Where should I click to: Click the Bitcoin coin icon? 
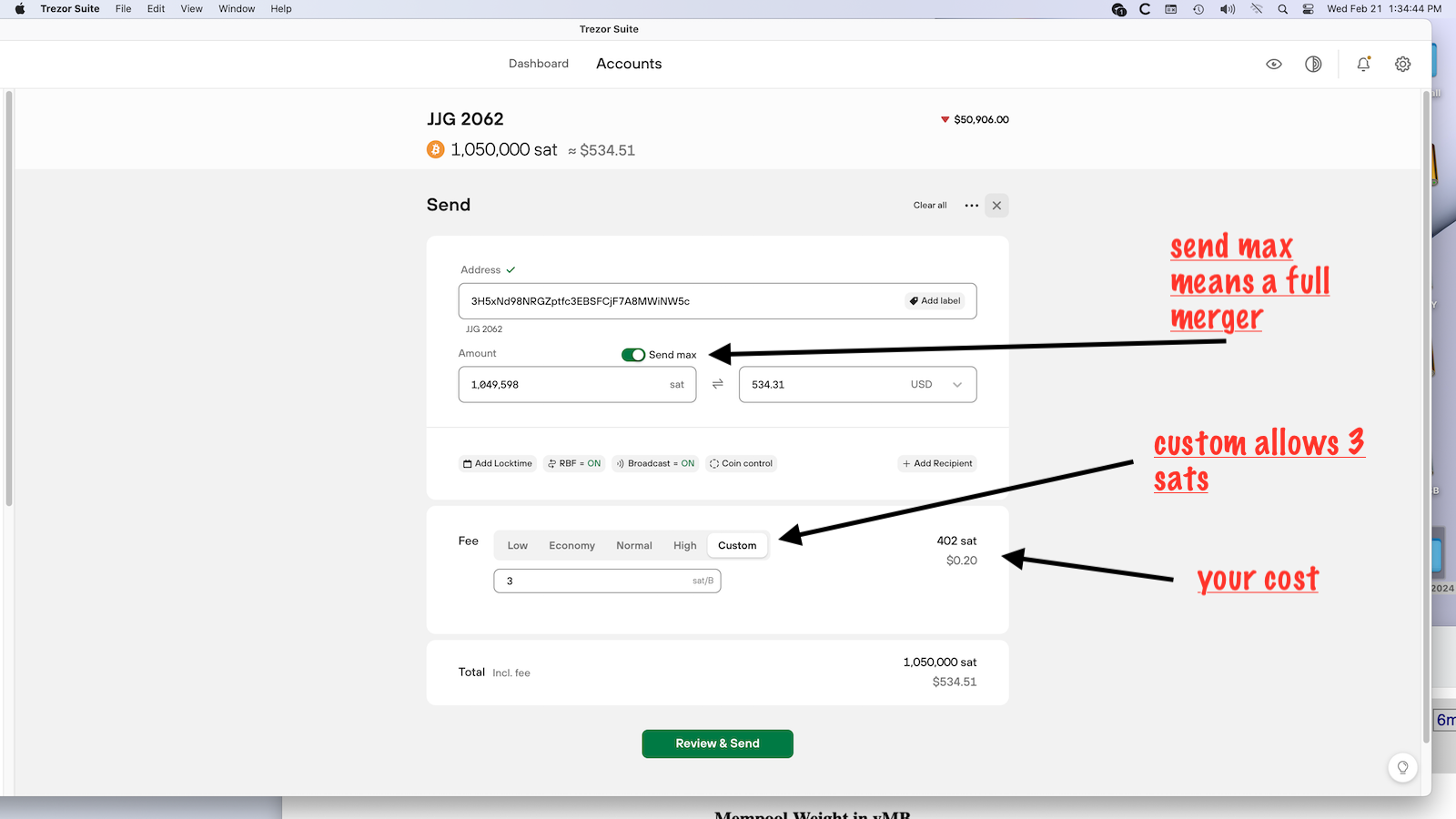tap(436, 149)
